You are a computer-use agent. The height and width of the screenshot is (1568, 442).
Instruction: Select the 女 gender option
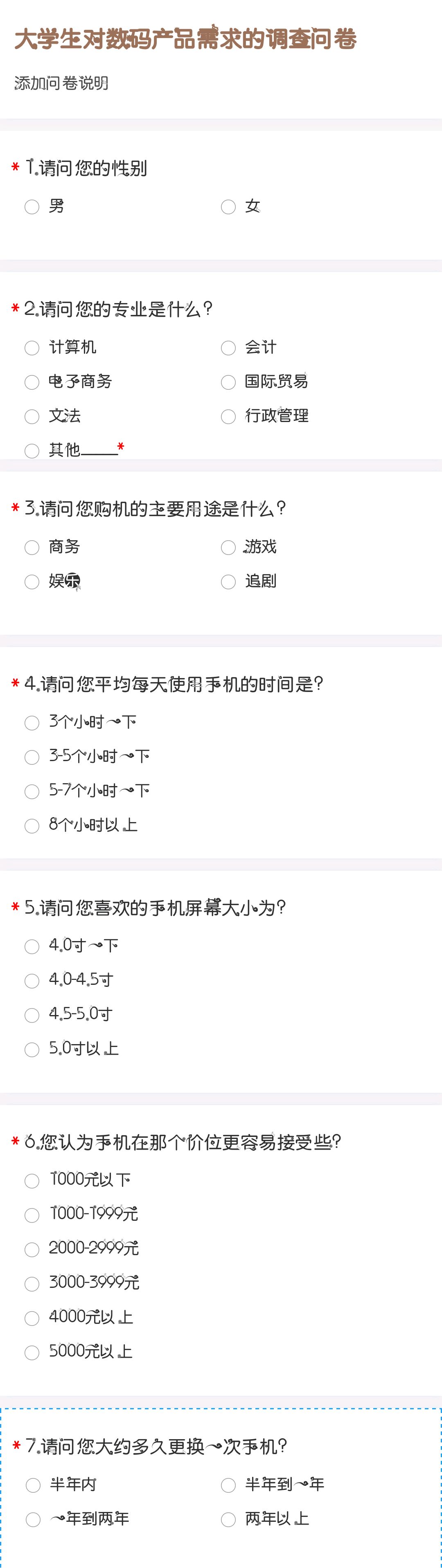[228, 207]
